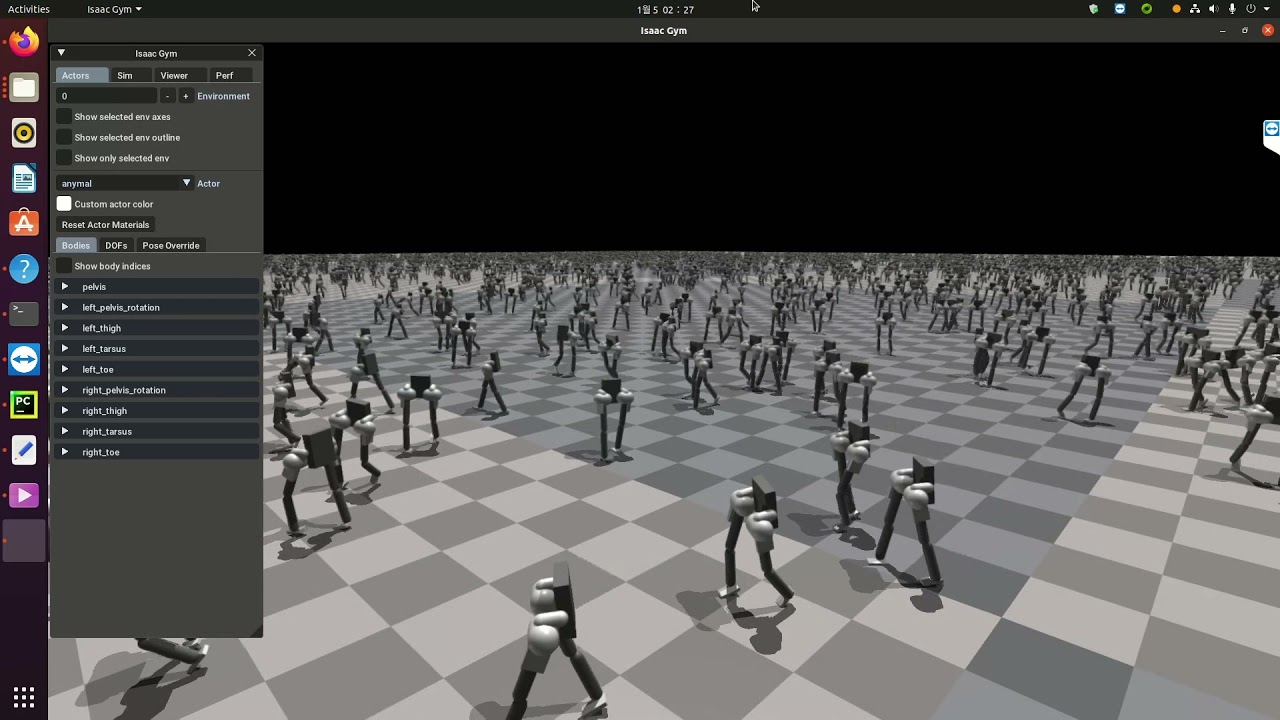The width and height of the screenshot is (1280, 720).
Task: Select the Pose Override sub-tab
Action: coord(171,245)
